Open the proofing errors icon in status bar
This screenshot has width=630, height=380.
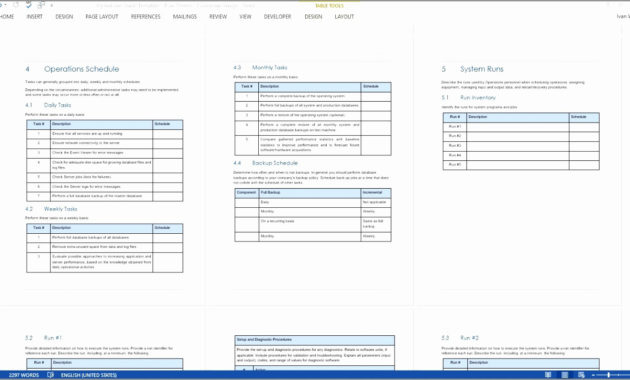coord(50,375)
